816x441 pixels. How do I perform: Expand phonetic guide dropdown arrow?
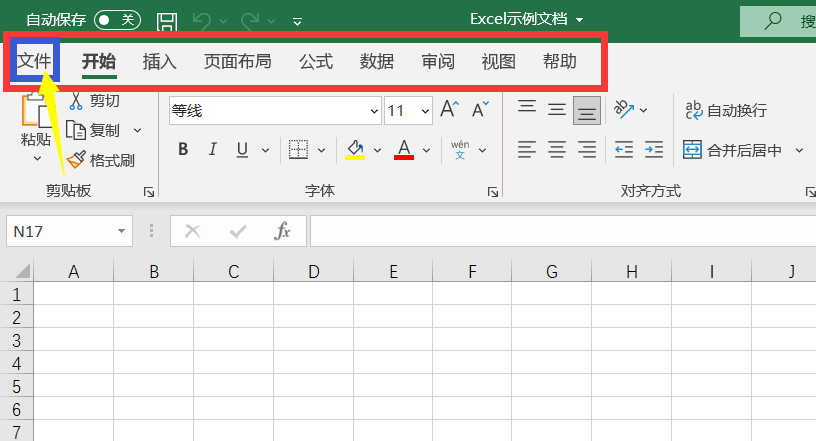[482, 150]
